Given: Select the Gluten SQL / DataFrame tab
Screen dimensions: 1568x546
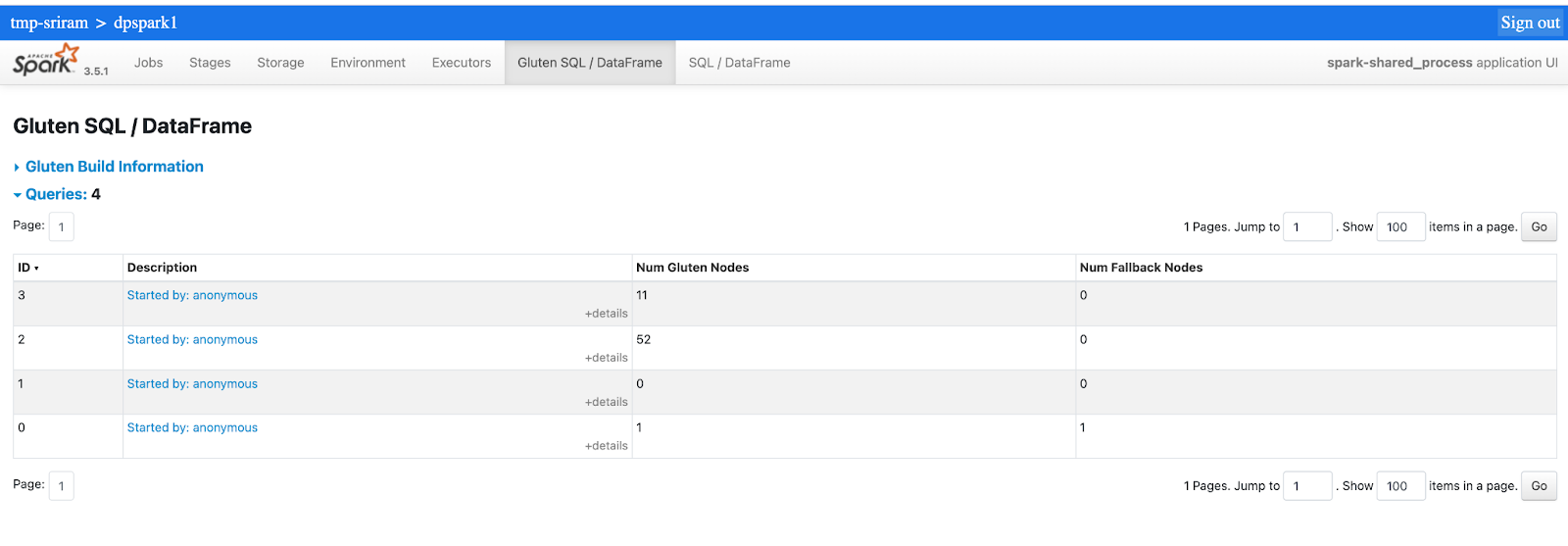Looking at the screenshot, I should point(590,63).
